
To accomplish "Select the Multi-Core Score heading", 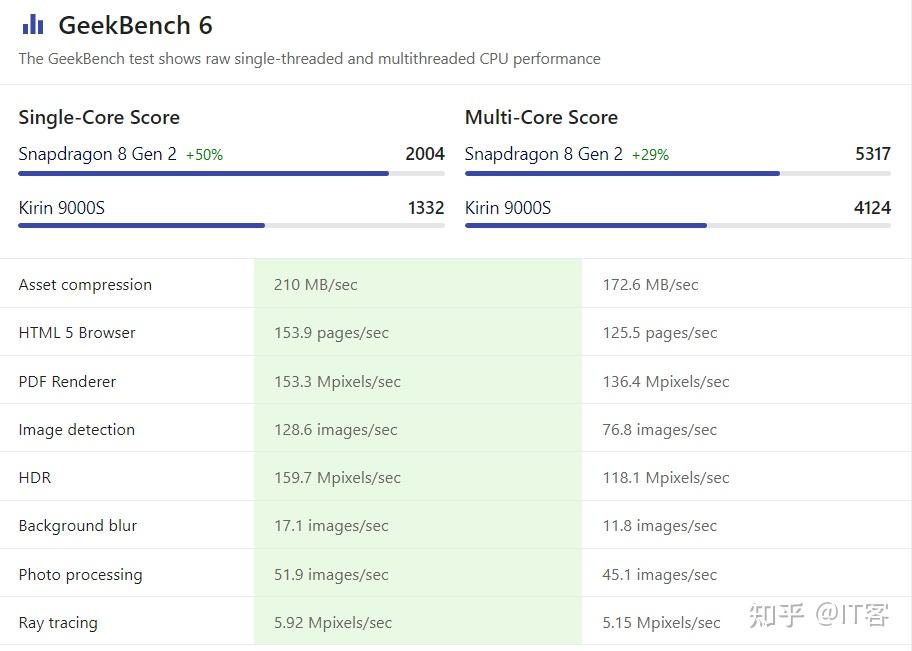I will pyautogui.click(x=541, y=117).
